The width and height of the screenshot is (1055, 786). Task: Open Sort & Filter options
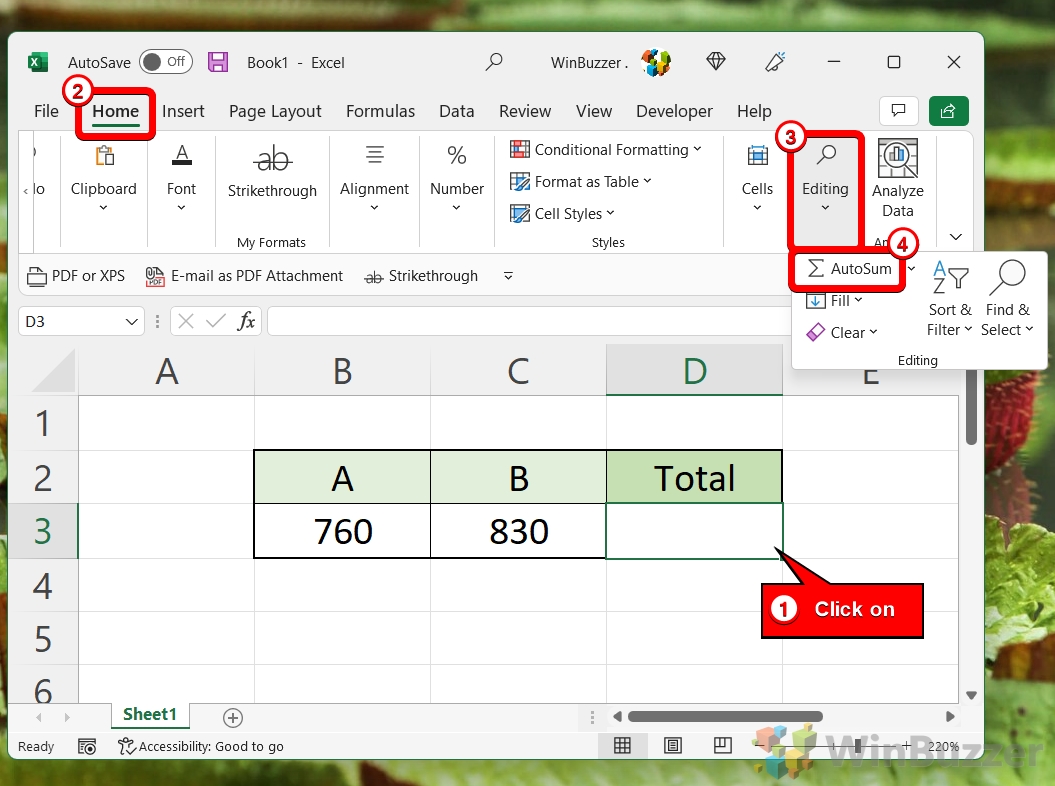pos(949,299)
